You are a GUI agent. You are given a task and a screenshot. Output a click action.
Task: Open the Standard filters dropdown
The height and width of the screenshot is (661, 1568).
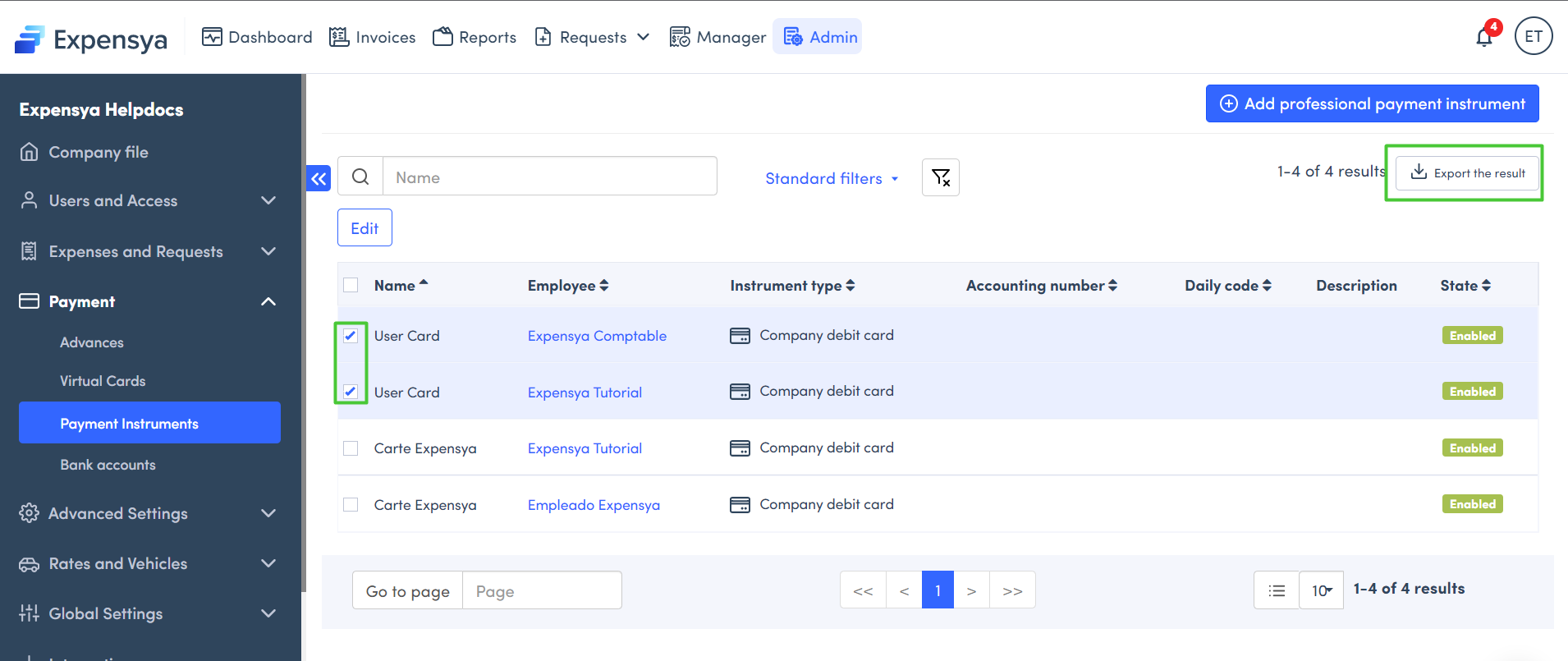(831, 178)
